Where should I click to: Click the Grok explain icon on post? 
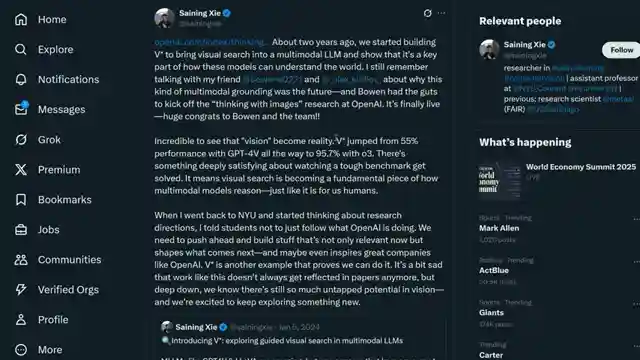coord(427,13)
